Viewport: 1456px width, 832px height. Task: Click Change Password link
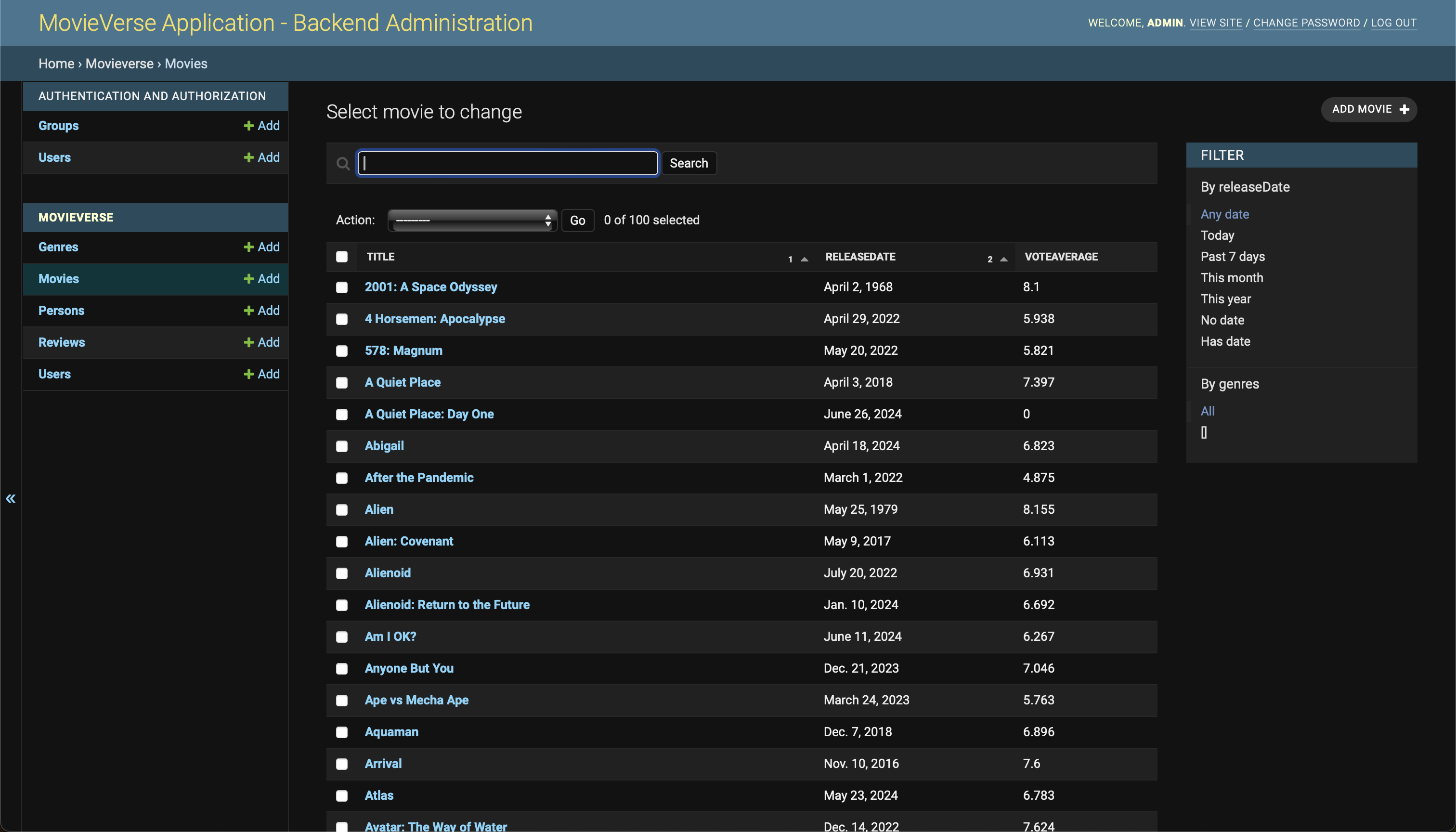(1306, 23)
